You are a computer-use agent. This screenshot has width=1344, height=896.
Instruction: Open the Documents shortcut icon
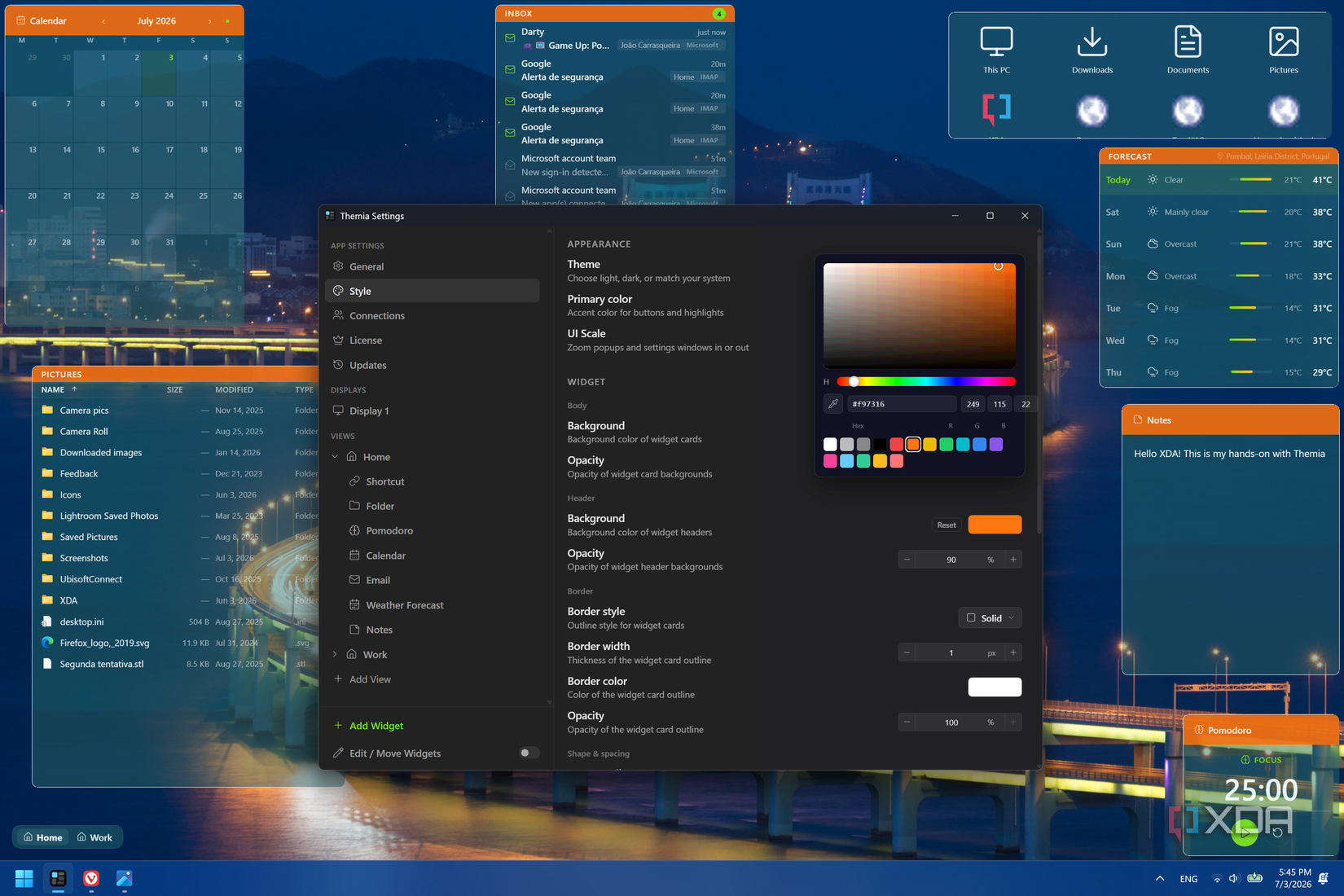coord(1188,51)
